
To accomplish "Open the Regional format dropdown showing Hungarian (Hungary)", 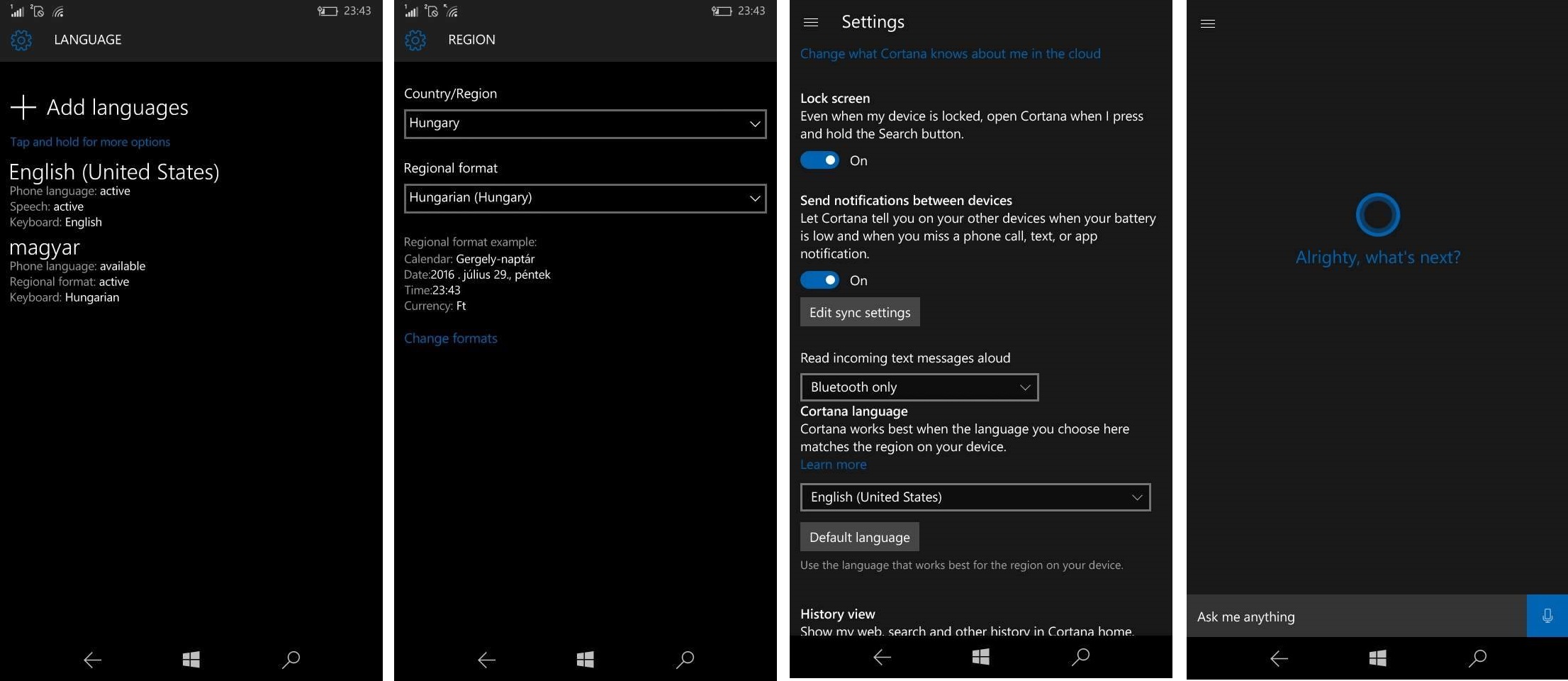I will 585,198.
